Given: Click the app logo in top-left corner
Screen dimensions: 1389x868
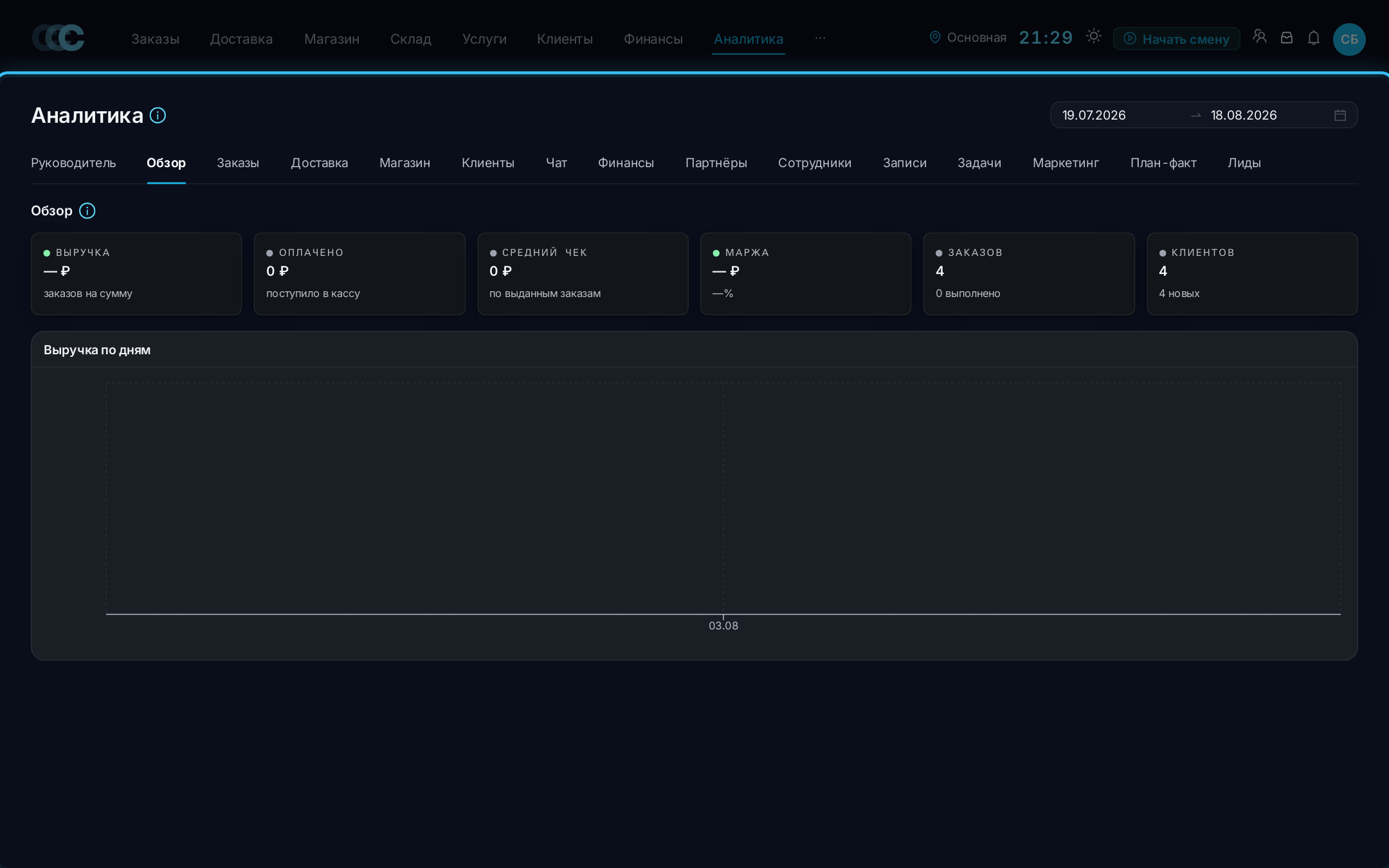Looking at the screenshot, I should (x=59, y=38).
